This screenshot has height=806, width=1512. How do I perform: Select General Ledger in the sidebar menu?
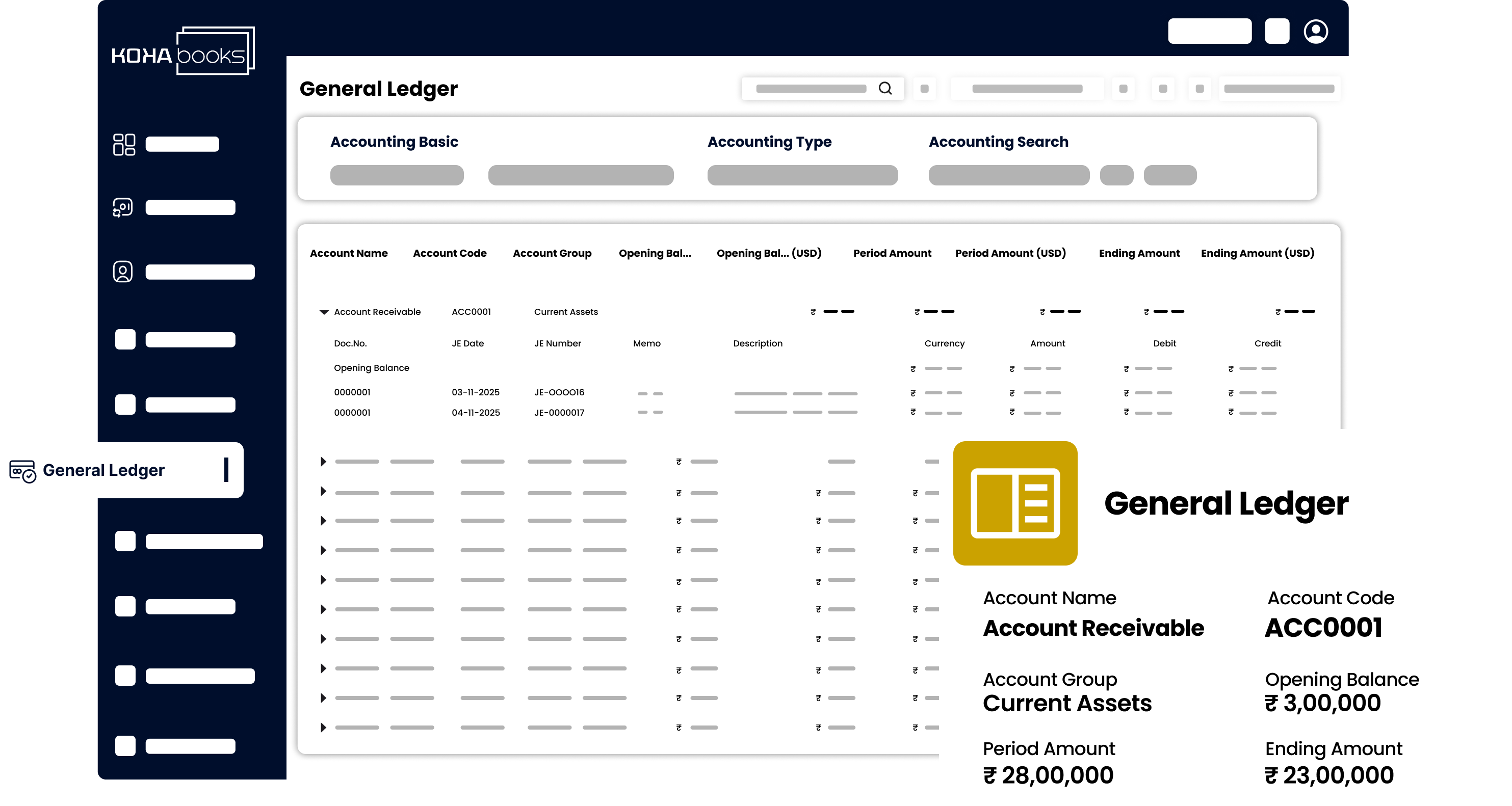coord(104,470)
